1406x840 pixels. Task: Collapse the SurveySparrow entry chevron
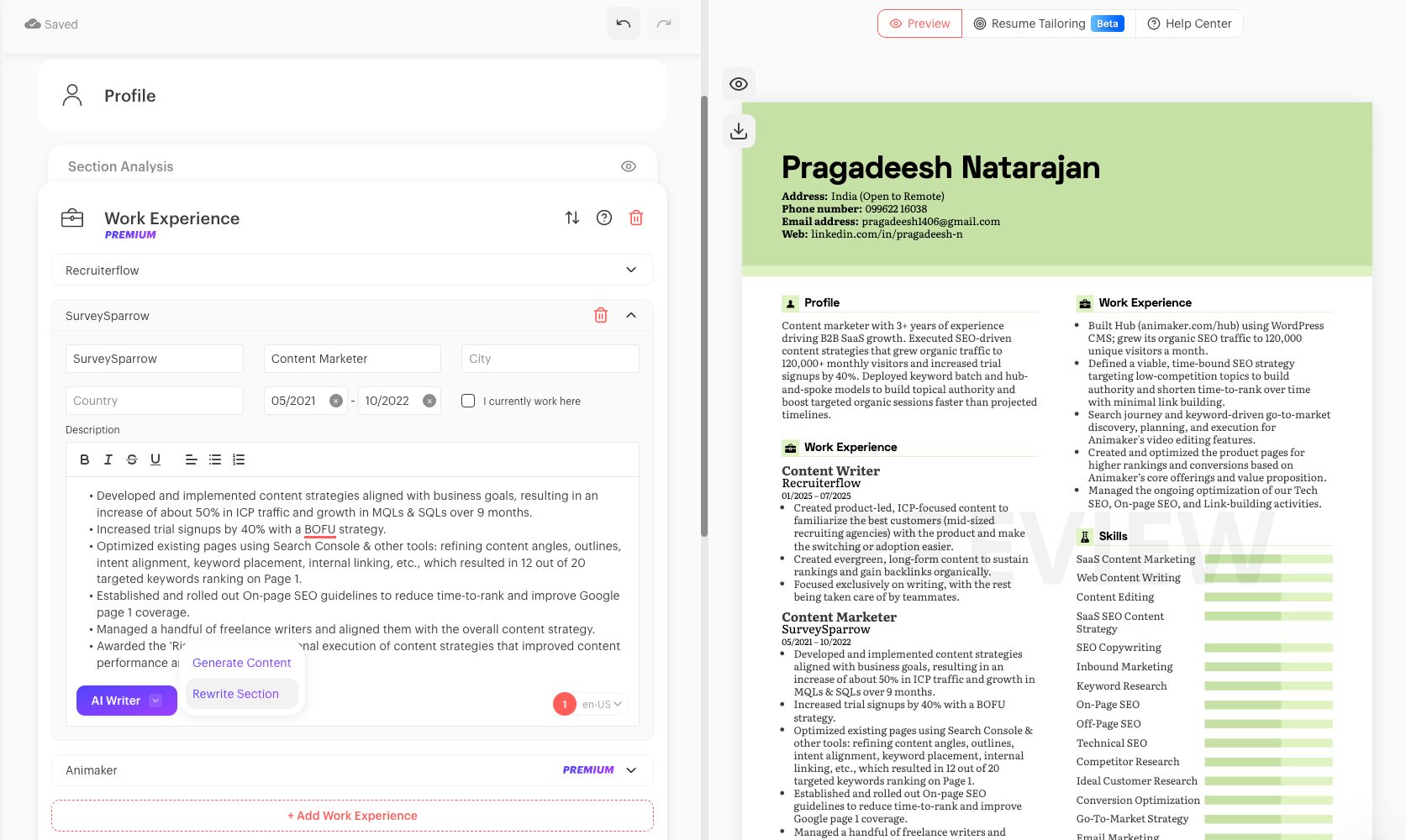[631, 315]
